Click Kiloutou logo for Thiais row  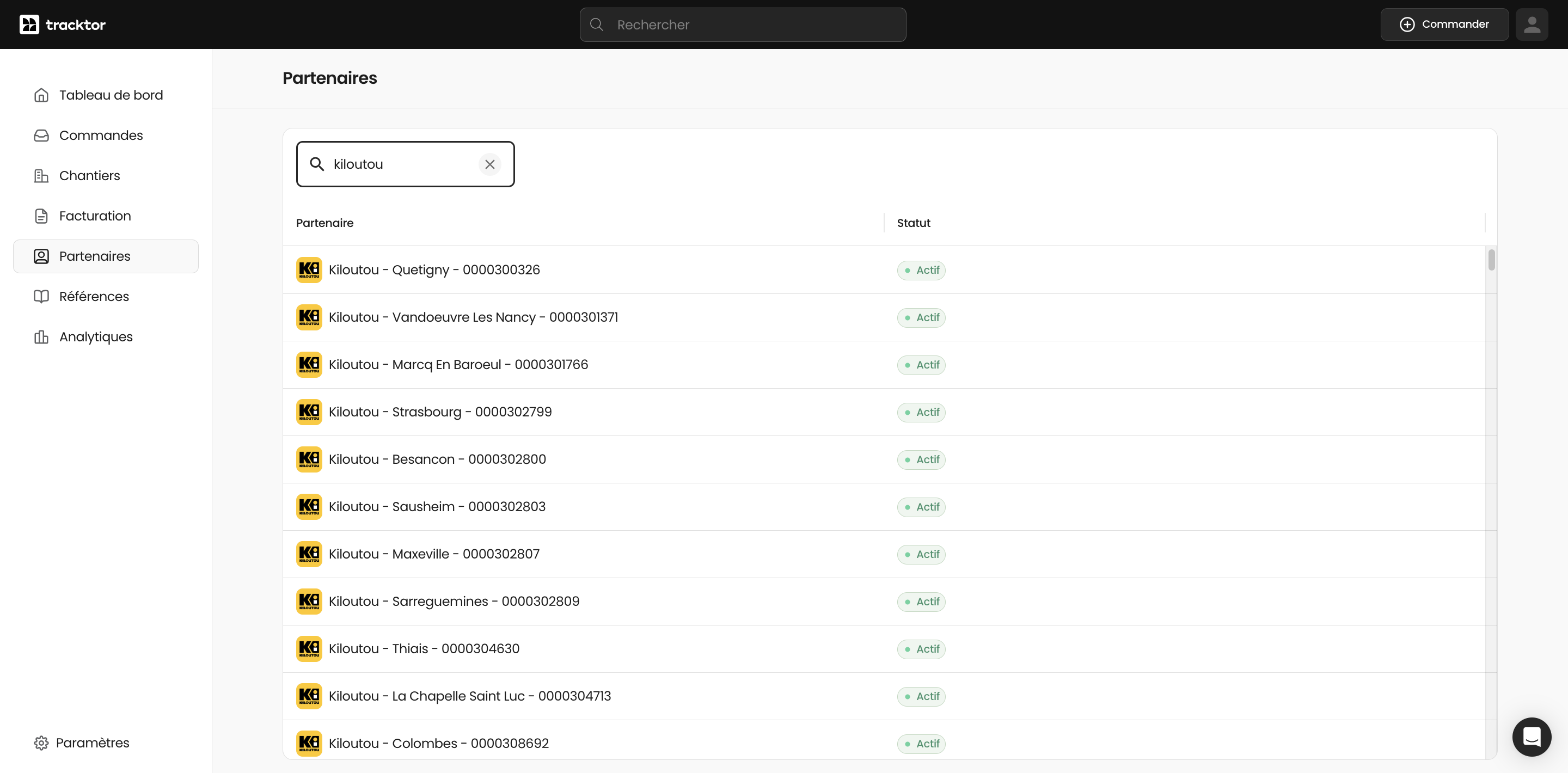(309, 649)
